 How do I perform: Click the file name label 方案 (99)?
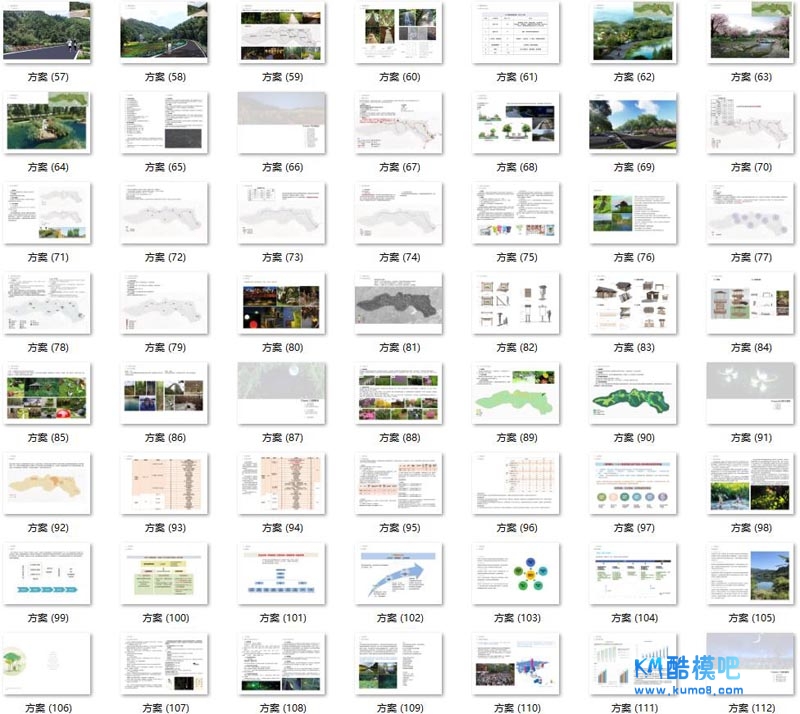click(x=45, y=618)
